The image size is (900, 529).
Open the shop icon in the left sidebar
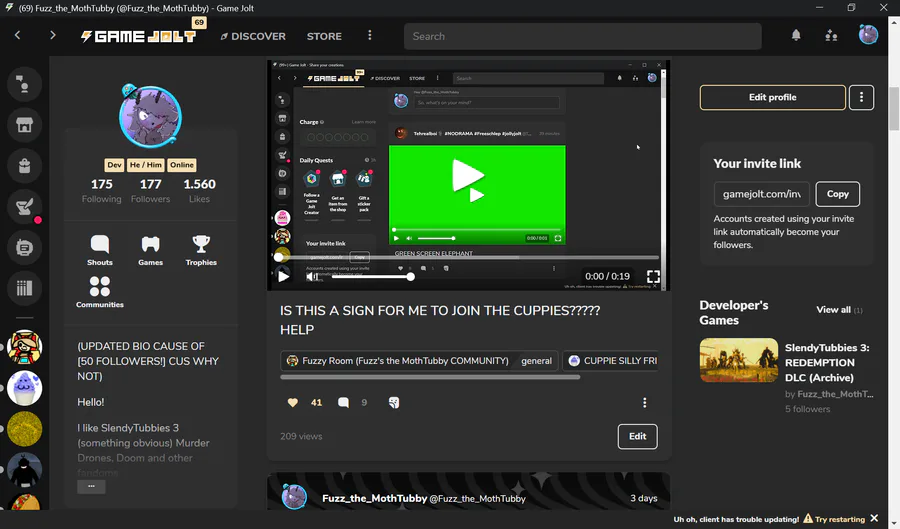[x=24, y=125]
